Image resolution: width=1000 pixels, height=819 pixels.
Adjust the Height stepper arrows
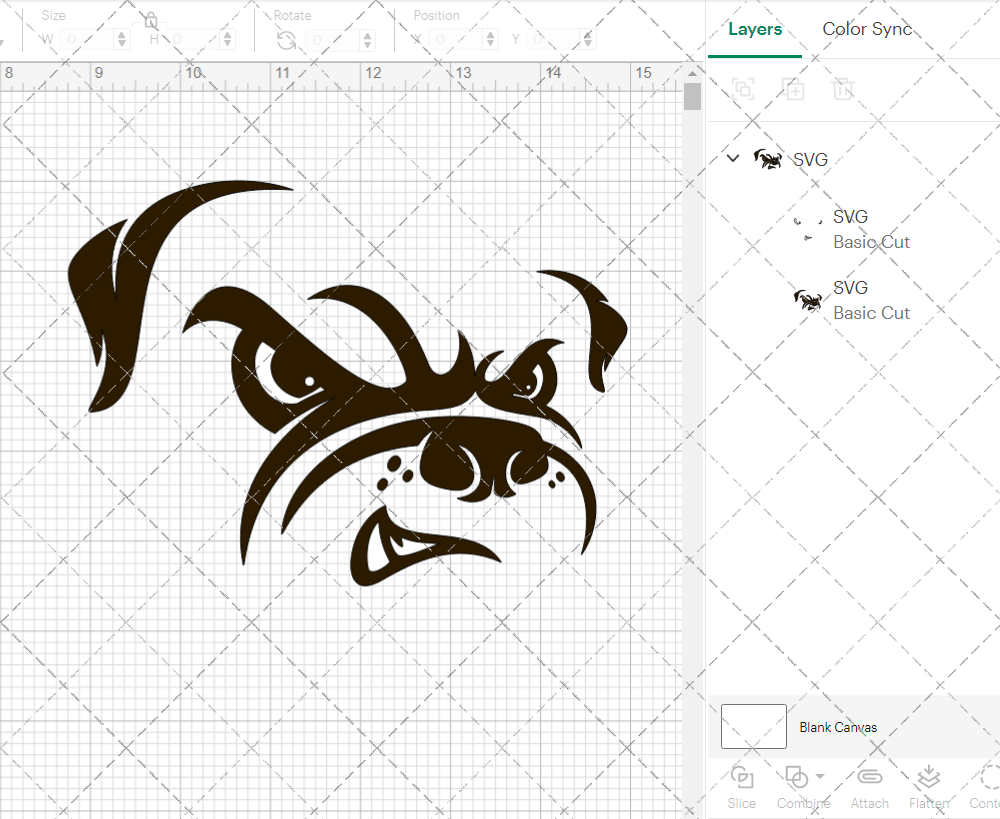(228, 40)
